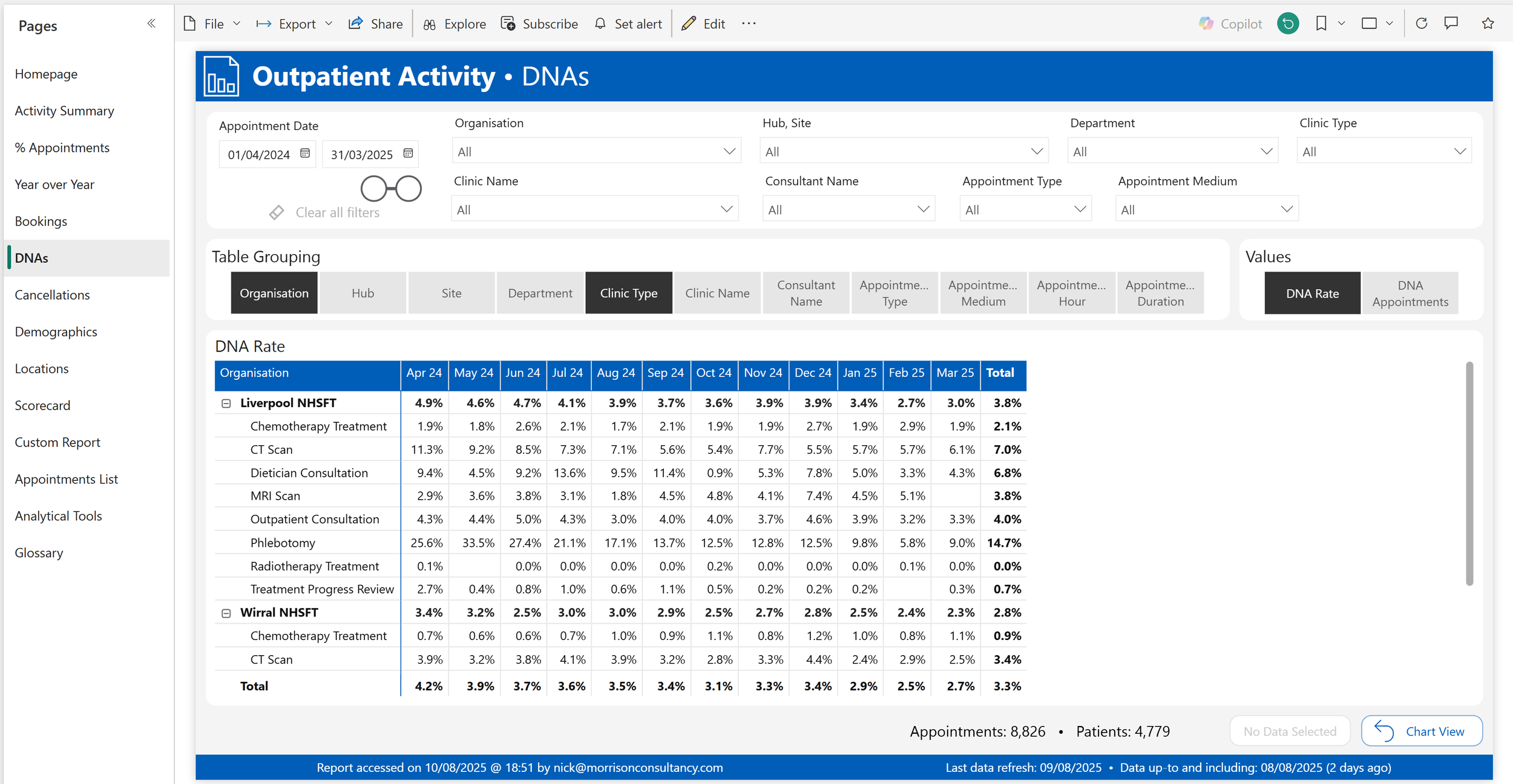Open more options ellipsis in toolbar
The height and width of the screenshot is (784, 1513).
click(749, 24)
